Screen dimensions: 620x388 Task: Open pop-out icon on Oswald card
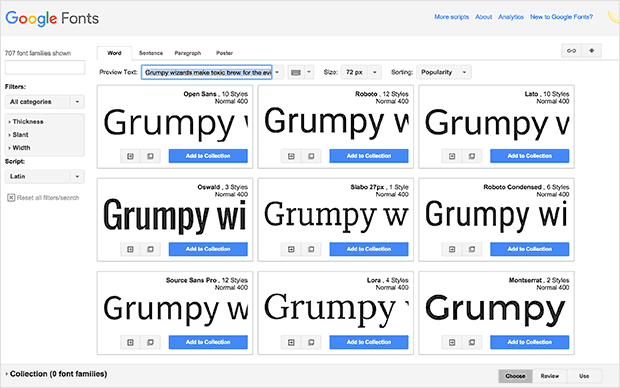150,249
